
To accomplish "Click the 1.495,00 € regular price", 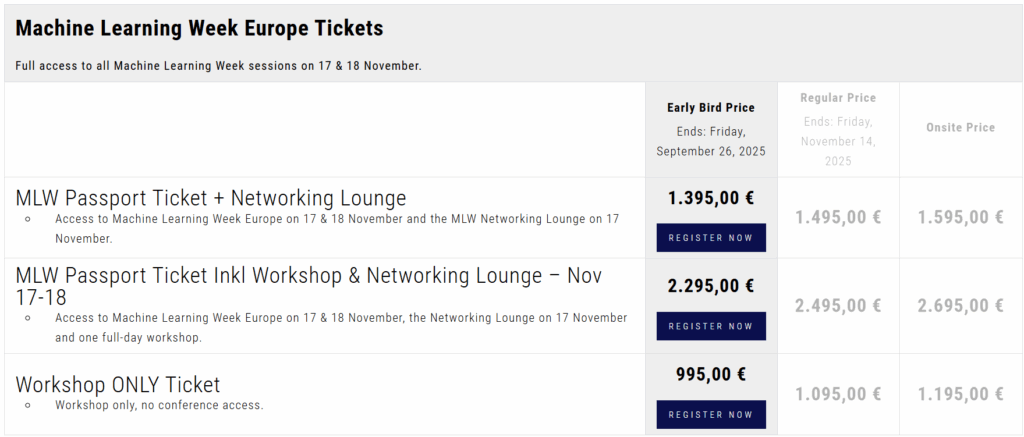I will pos(838,217).
